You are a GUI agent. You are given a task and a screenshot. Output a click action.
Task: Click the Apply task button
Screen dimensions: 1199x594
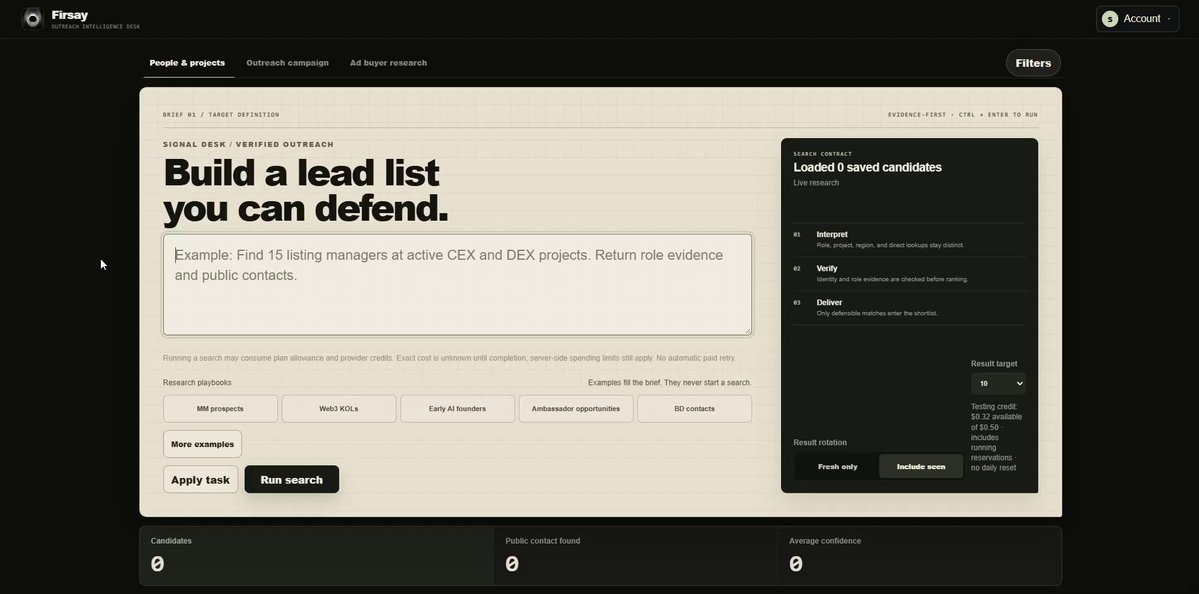pyautogui.click(x=200, y=480)
